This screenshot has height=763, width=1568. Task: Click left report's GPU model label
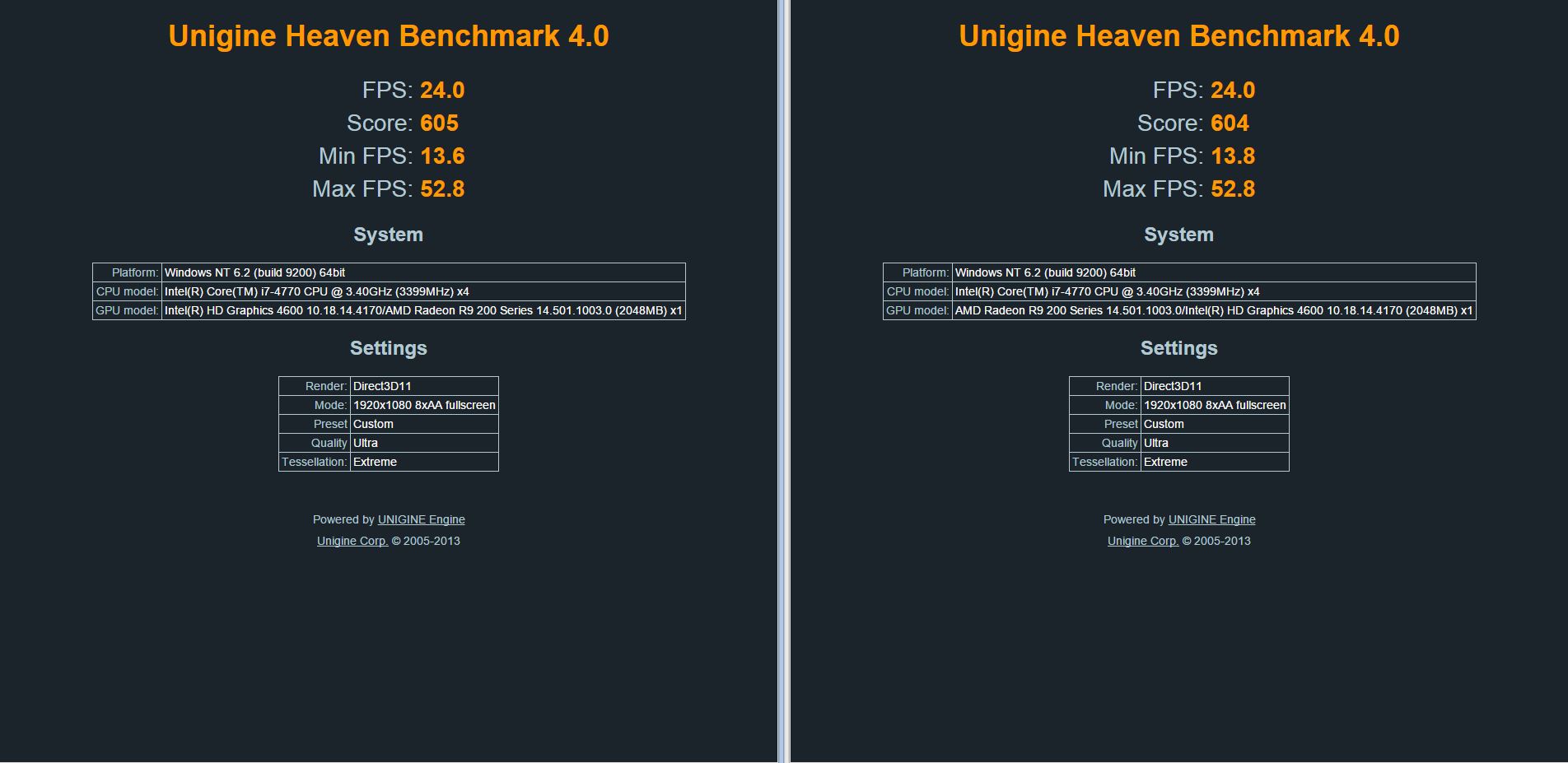[x=127, y=310]
